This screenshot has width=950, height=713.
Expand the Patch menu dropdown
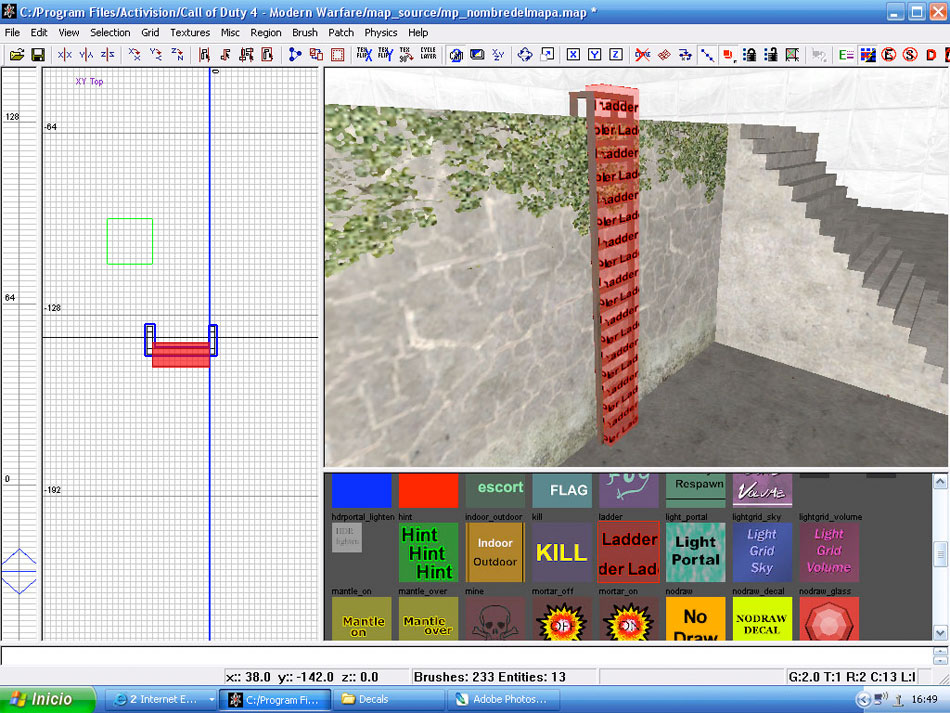pos(341,32)
